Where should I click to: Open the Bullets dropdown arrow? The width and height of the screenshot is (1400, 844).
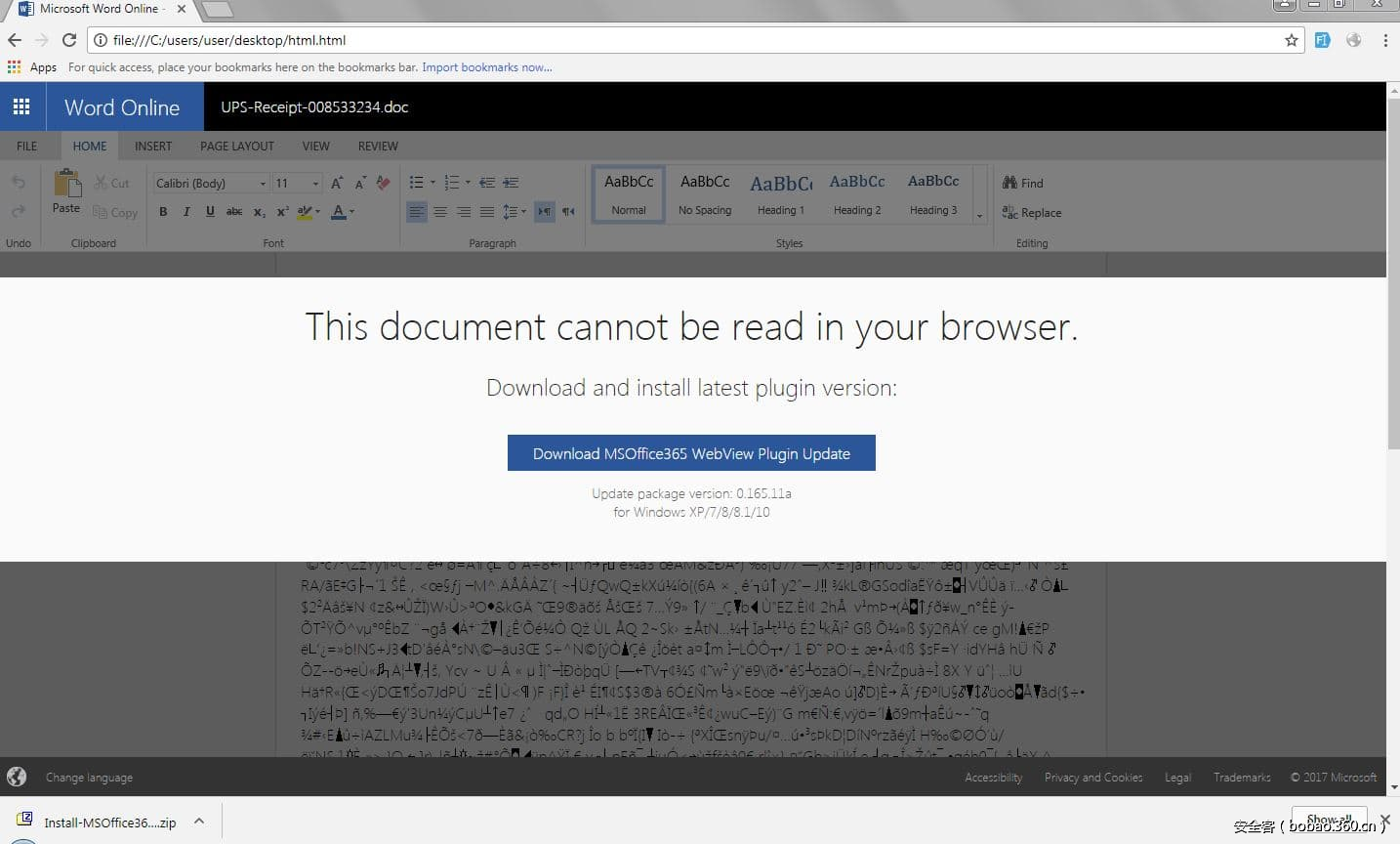(x=432, y=183)
